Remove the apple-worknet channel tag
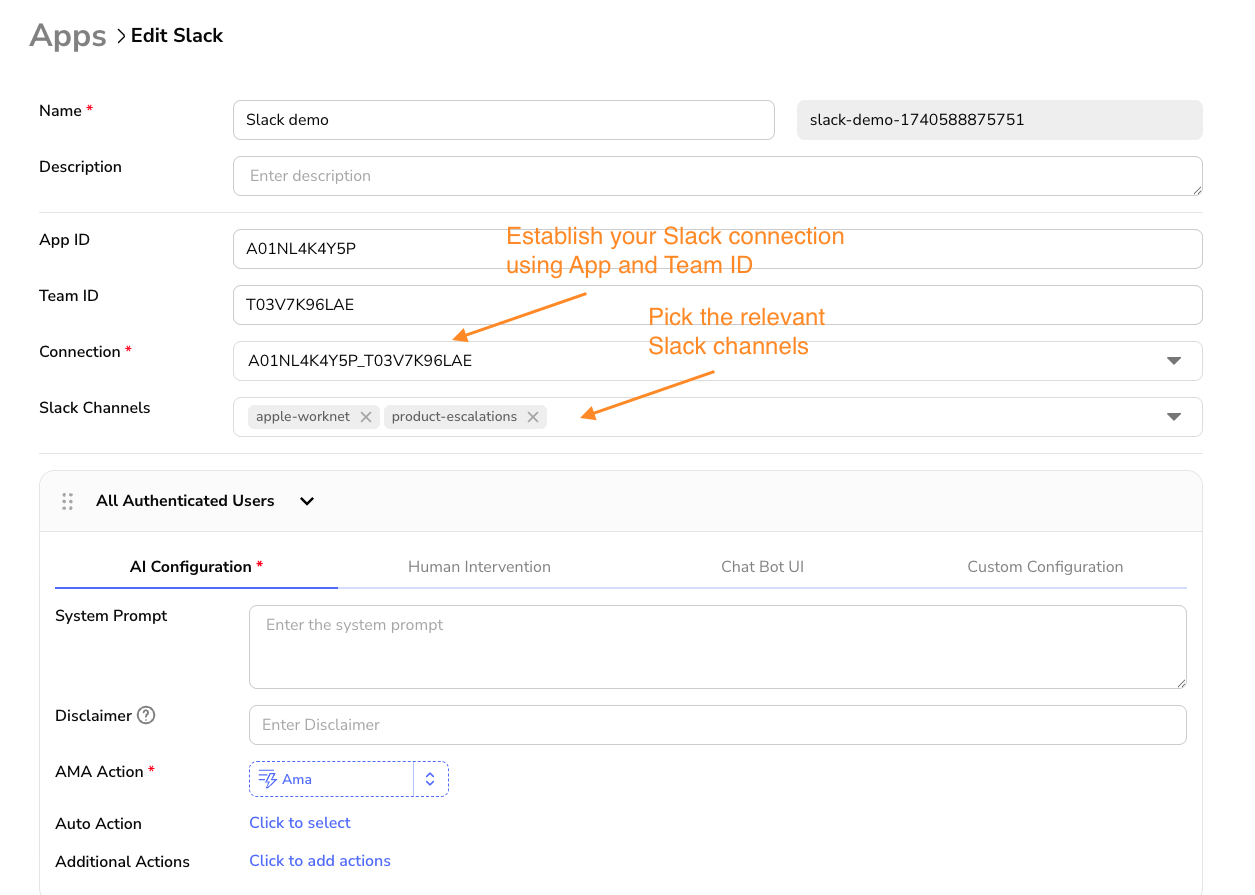 366,417
